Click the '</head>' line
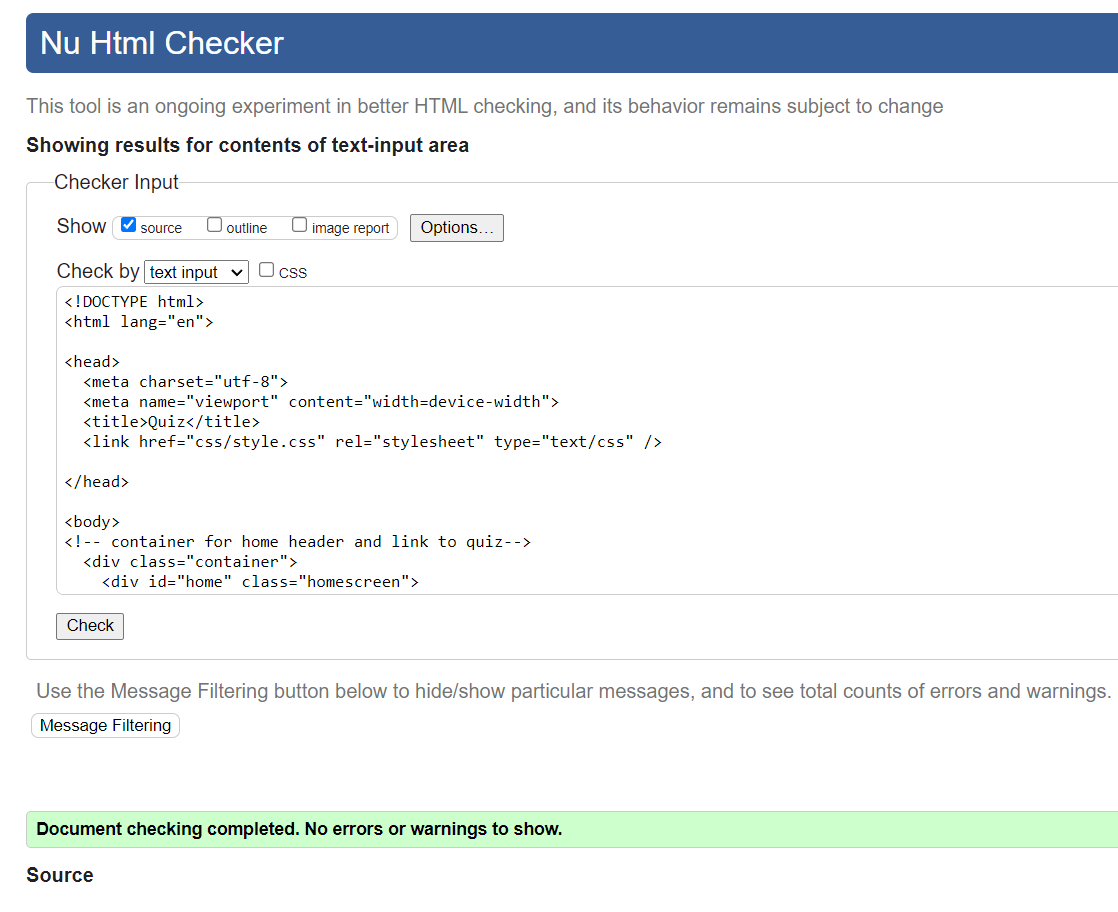The image size is (1118, 912). pos(96,481)
